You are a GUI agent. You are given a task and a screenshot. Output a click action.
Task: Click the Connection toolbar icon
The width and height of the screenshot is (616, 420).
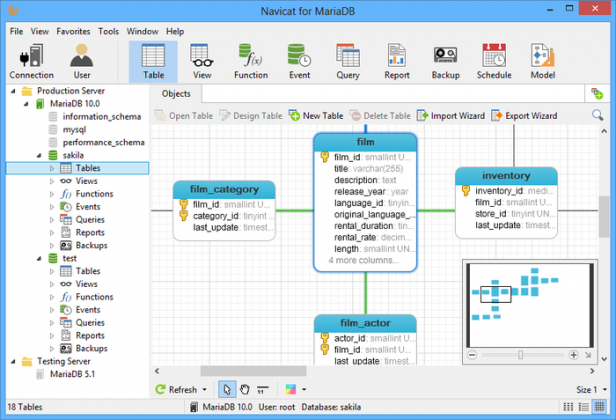[31, 60]
